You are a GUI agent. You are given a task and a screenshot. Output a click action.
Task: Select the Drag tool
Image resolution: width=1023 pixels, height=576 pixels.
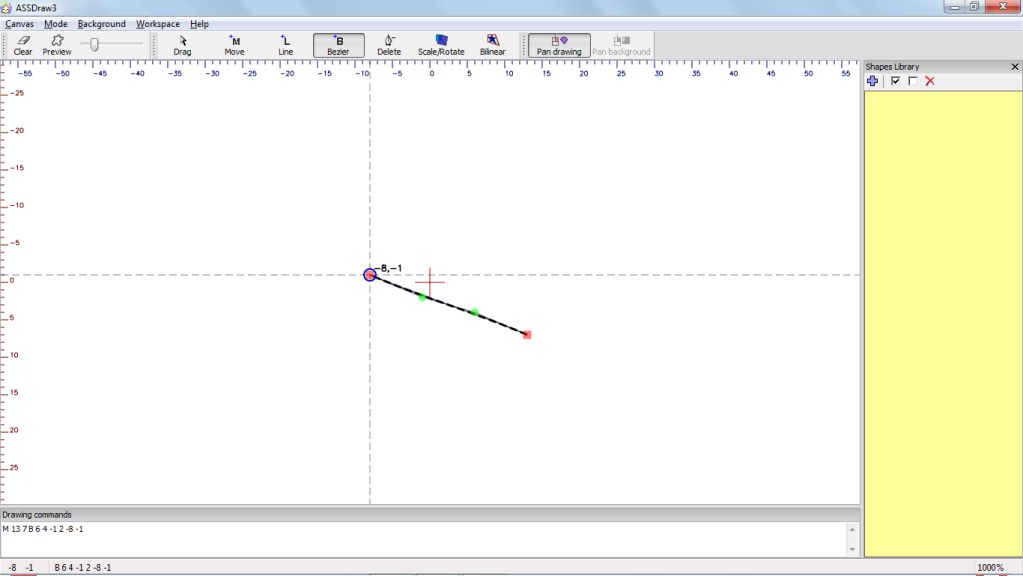[183, 46]
